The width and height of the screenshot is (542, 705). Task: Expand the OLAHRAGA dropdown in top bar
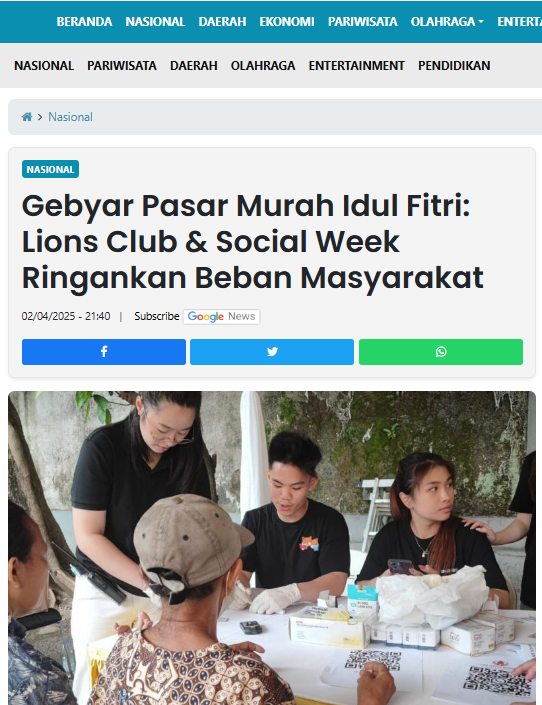(447, 22)
